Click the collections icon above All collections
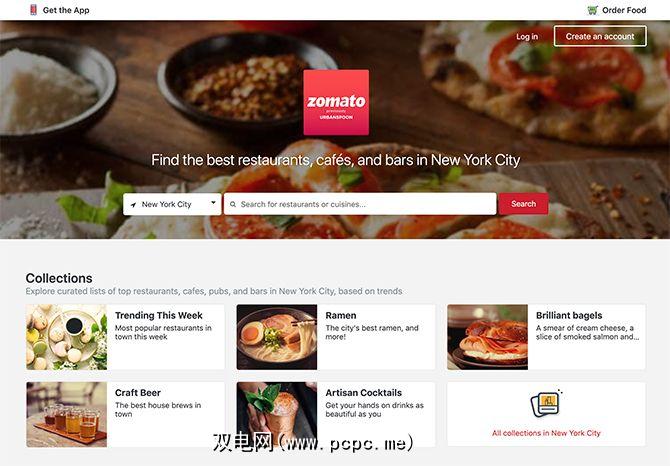This screenshot has height=466, width=670. click(x=546, y=404)
